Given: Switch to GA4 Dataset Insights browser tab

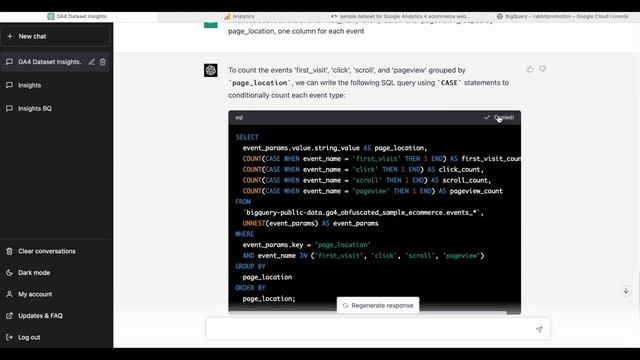Looking at the screenshot, I should coord(78,16).
